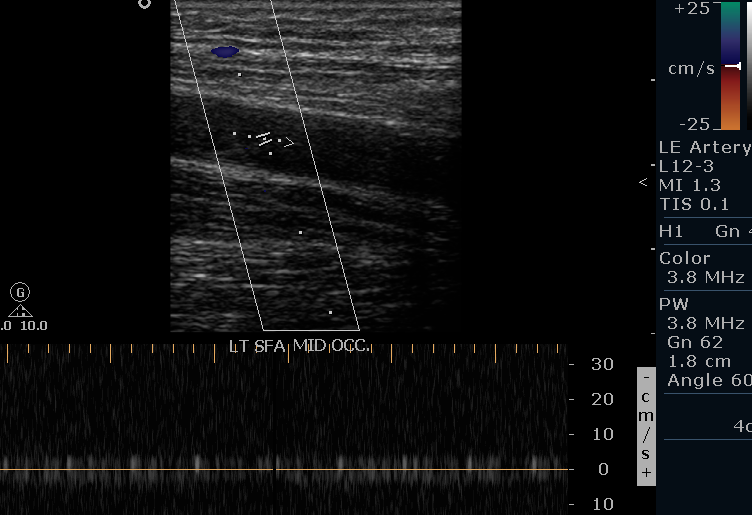Screen dimensions: 752x515
Task: Click the Color mode heading
Action: (x=684, y=258)
